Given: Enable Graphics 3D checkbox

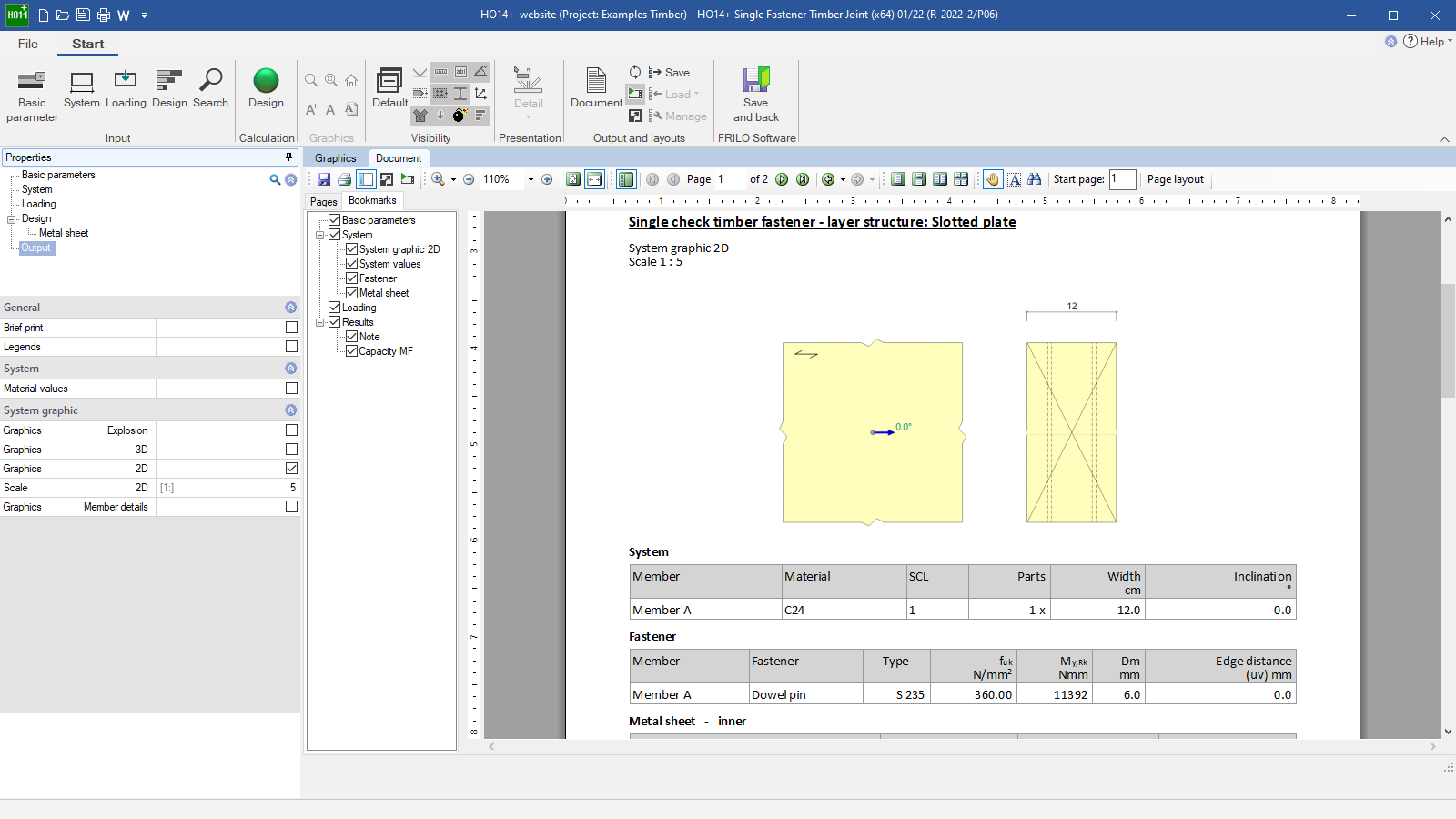Looking at the screenshot, I should pos(291,450).
